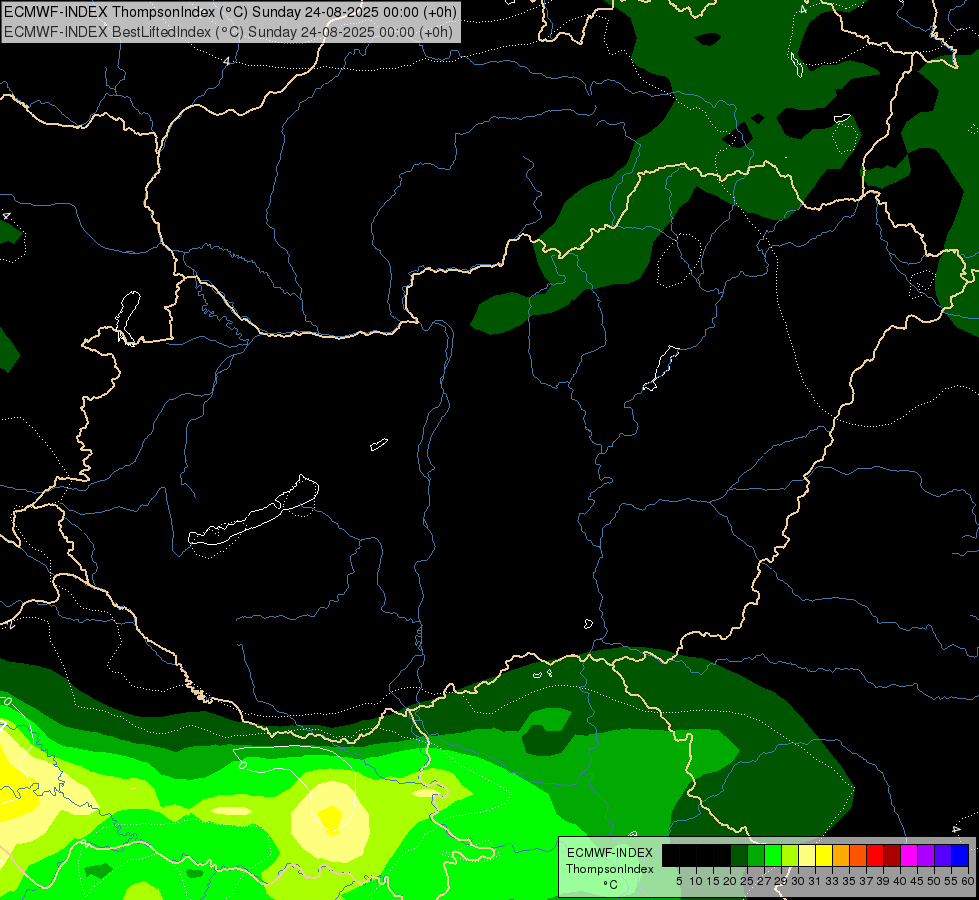Pick the blue 55–60 legend swatch
The image size is (979, 900).
coord(960,855)
